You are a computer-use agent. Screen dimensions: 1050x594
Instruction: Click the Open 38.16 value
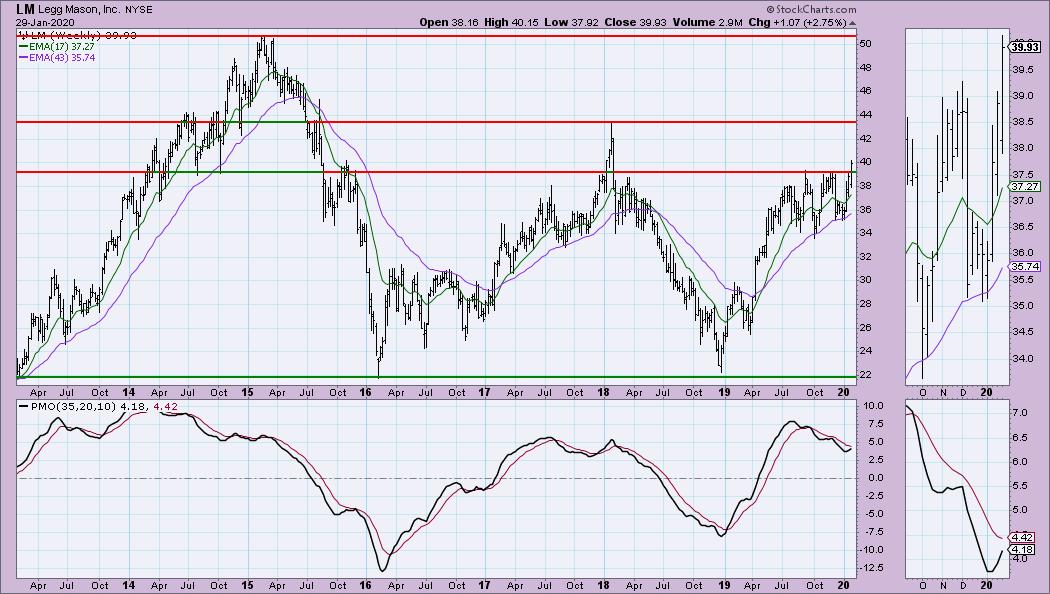click(x=450, y=22)
